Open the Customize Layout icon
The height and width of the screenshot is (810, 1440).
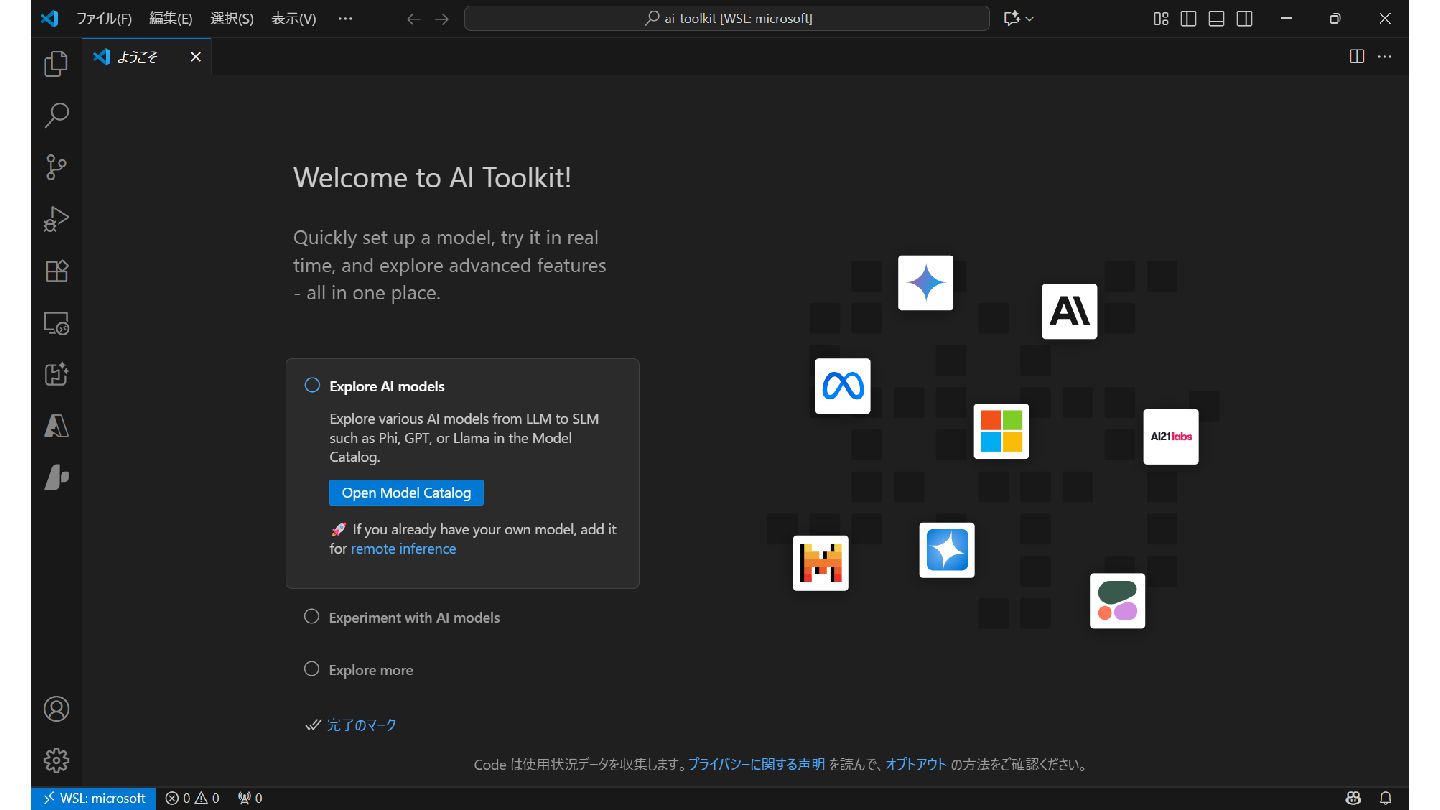[1161, 18]
